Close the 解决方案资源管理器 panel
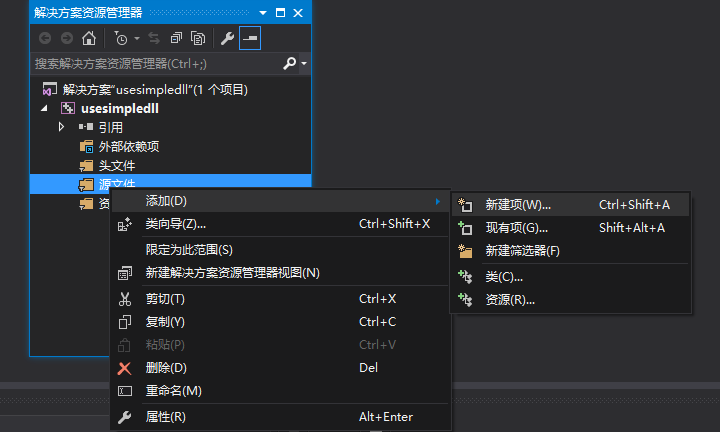 coord(298,13)
